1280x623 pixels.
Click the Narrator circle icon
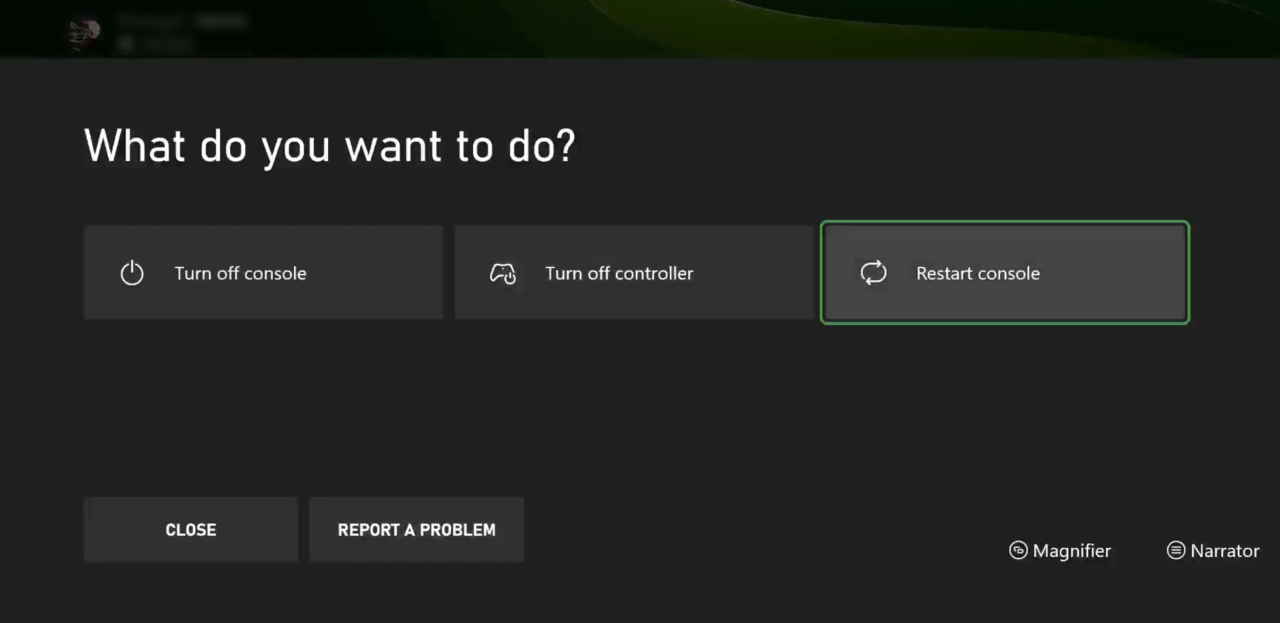point(1175,550)
